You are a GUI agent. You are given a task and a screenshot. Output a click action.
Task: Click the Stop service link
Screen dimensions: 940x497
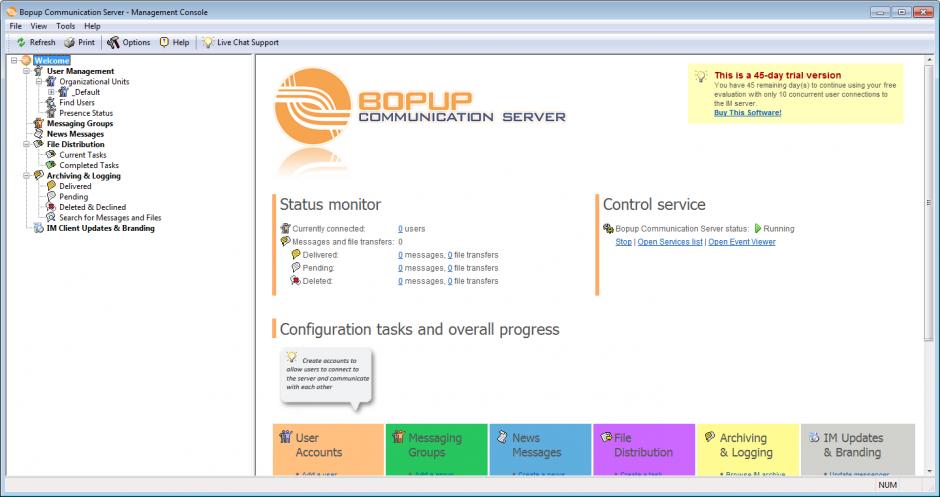tap(623, 242)
